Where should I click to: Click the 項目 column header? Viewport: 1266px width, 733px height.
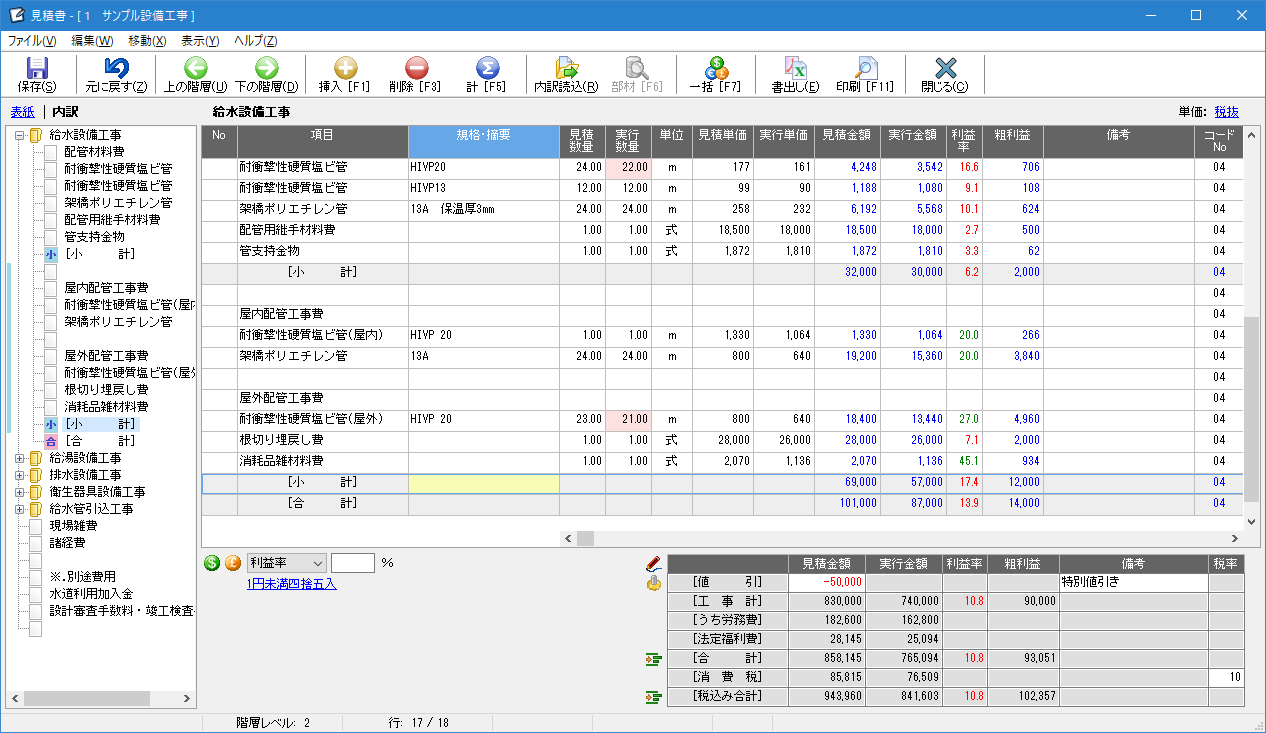322,141
